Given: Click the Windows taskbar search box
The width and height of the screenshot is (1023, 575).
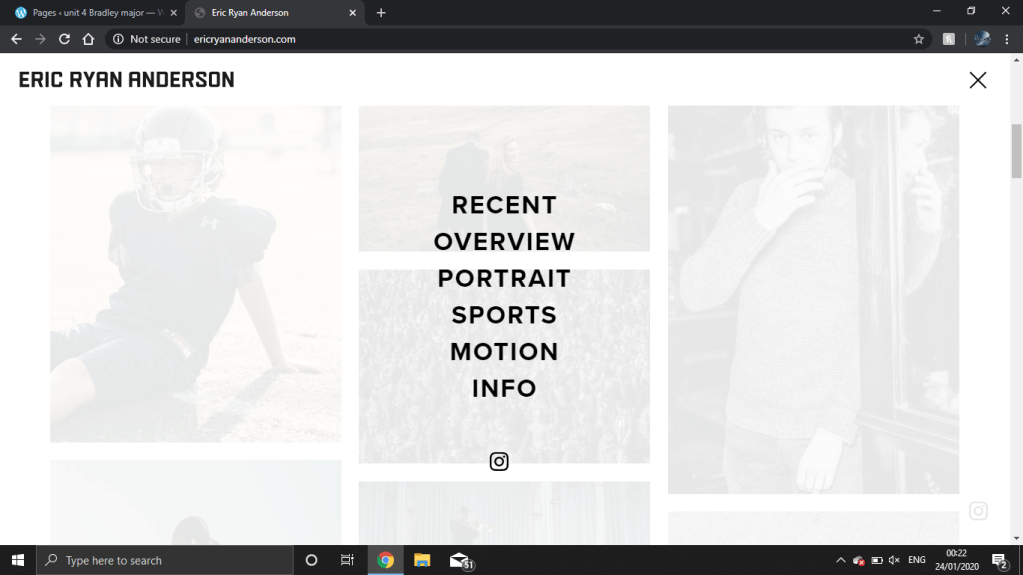Looking at the screenshot, I should (165, 560).
